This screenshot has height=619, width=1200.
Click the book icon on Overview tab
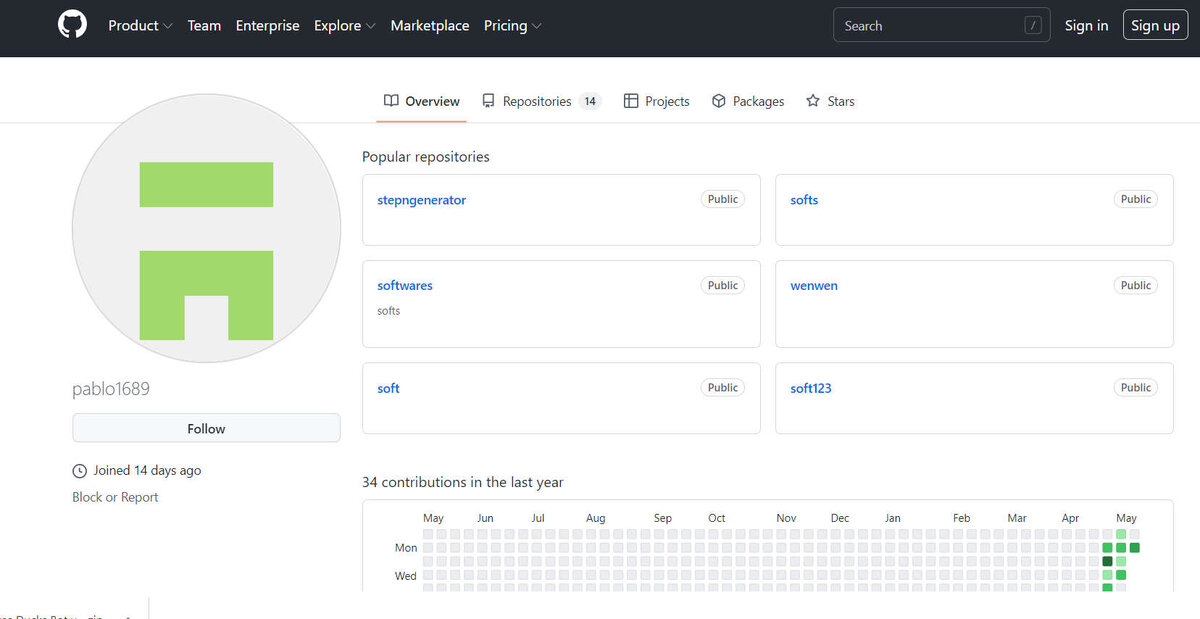tap(391, 101)
